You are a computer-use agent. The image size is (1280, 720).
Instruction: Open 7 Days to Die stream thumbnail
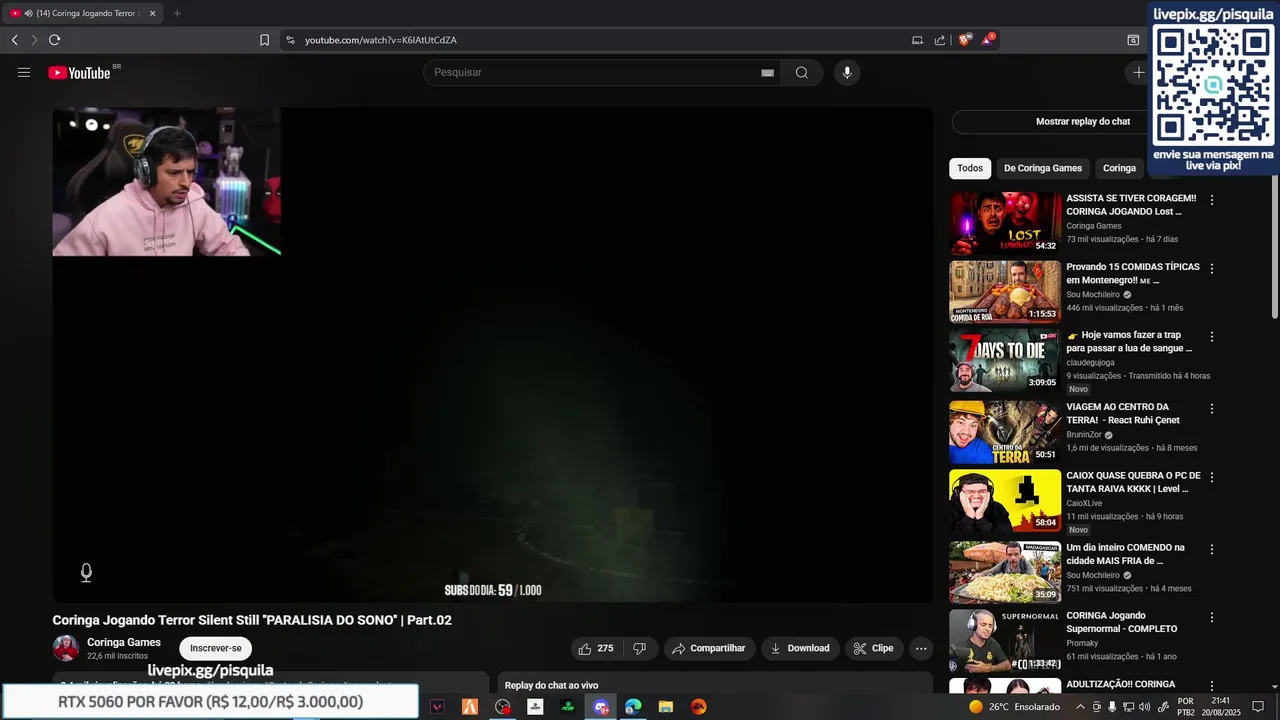pyautogui.click(x=1005, y=360)
